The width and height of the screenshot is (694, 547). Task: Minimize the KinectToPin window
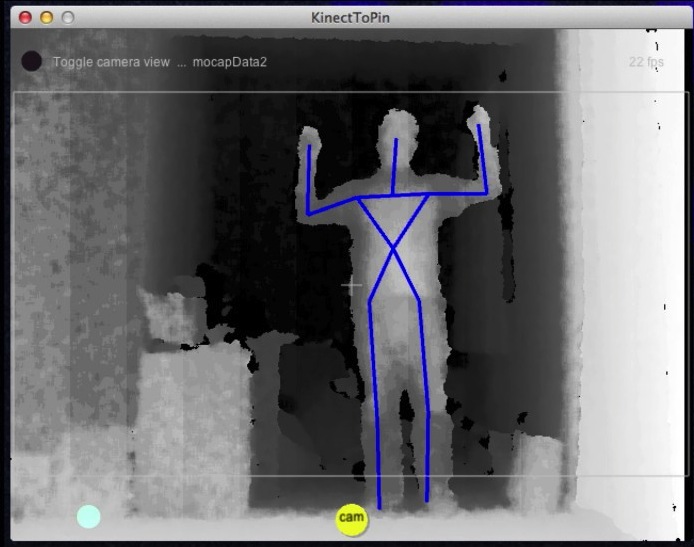46,17
